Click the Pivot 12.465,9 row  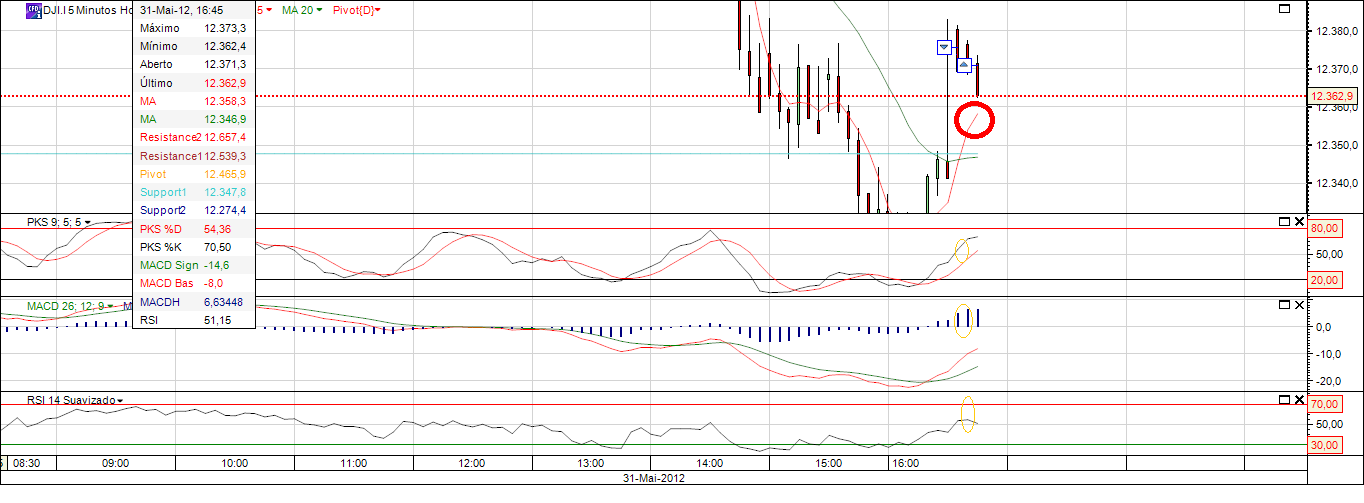pyautogui.click(x=193, y=174)
